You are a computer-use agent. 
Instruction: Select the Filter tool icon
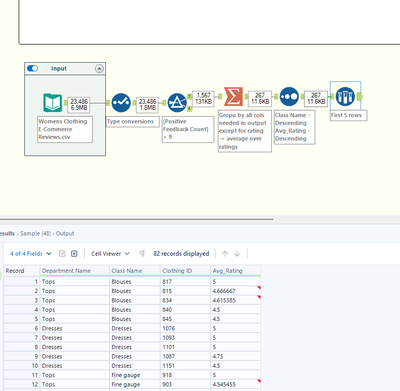pyautogui.click(x=177, y=103)
